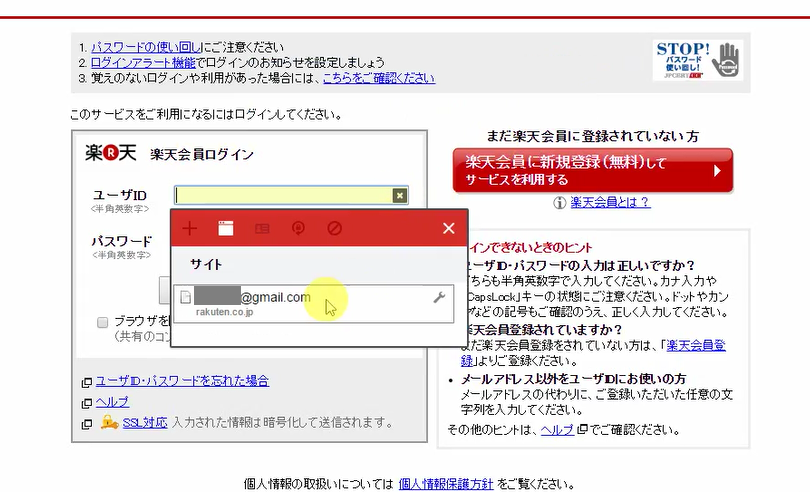The image size is (810, 492).
Task: Click the form fill card icon
Action: (262, 228)
